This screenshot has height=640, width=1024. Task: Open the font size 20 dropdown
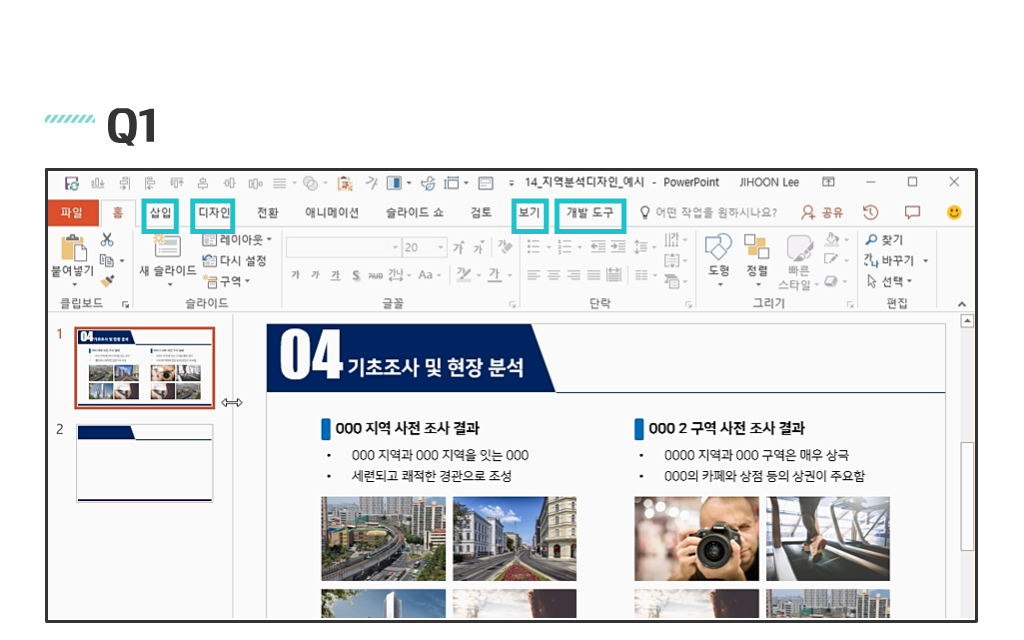424,247
